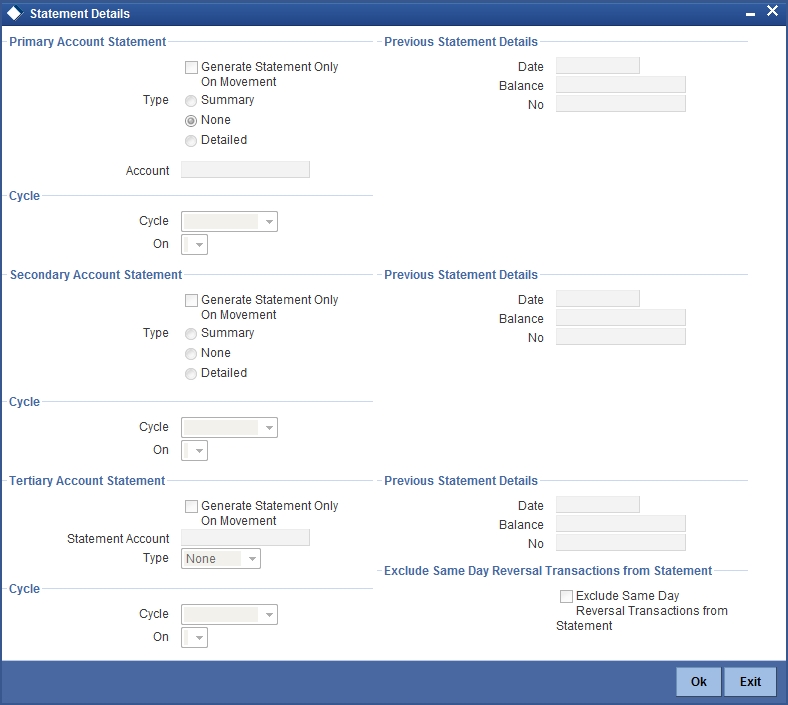Click Secondary Previous Statement No field
Image resolution: width=788 pixels, height=705 pixels.
coord(621,337)
